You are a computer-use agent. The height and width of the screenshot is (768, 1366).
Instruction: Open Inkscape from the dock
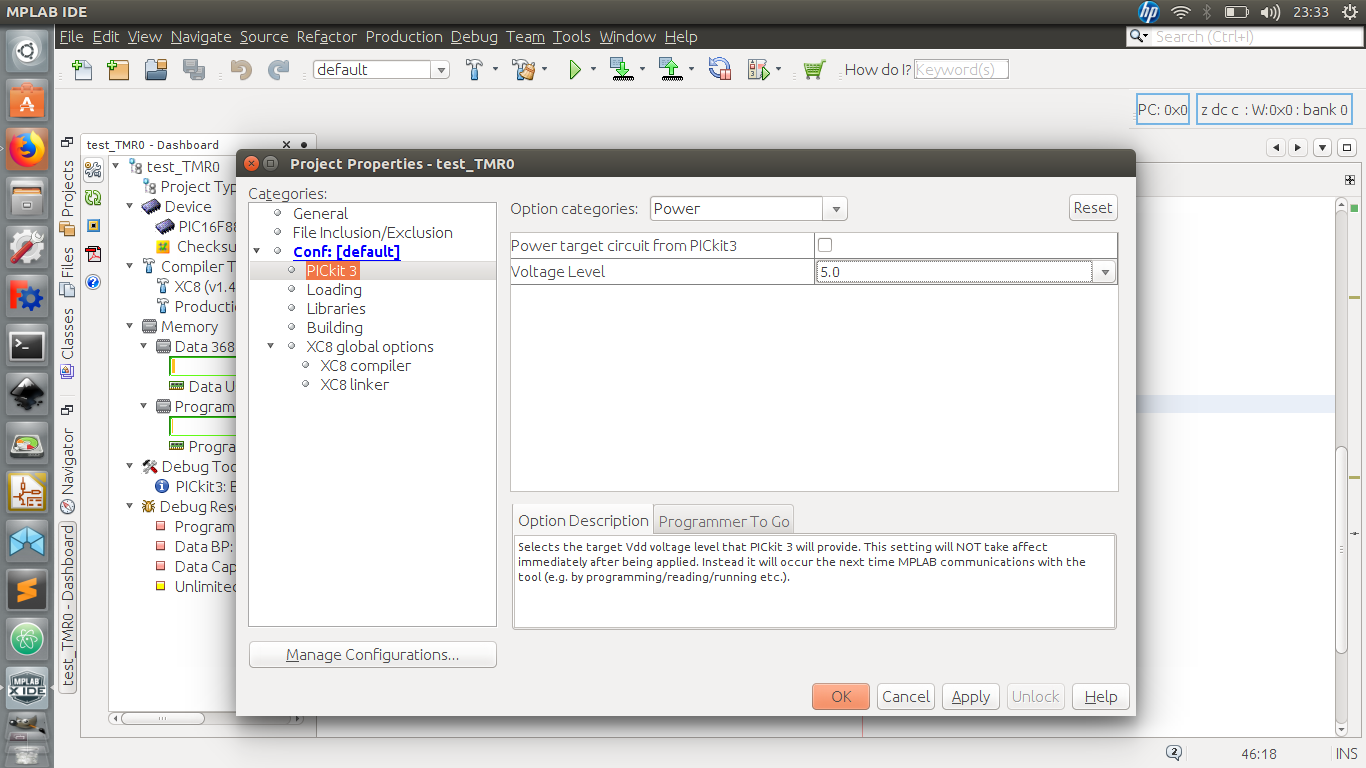[27, 394]
